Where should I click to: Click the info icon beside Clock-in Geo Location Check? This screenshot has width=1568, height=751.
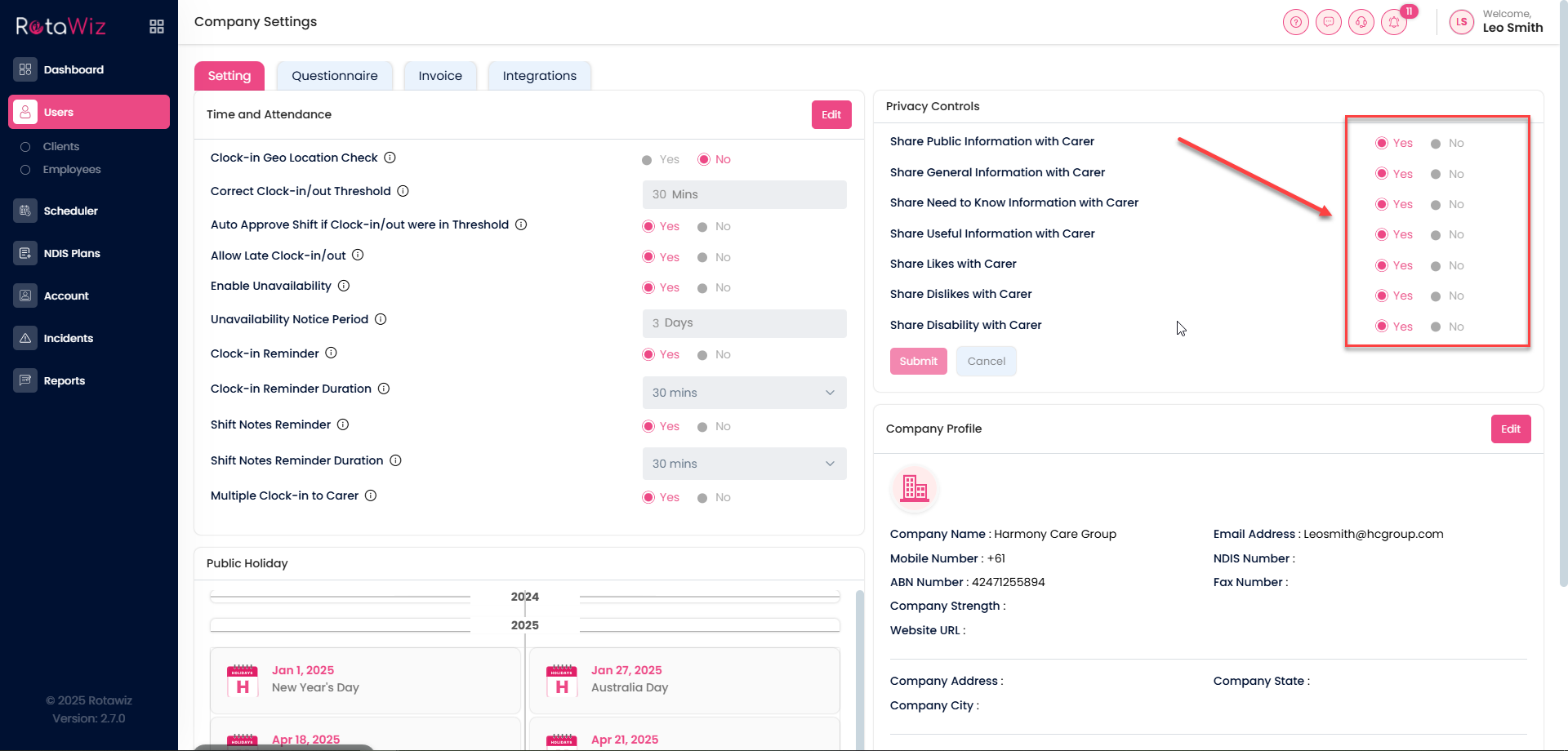click(390, 158)
